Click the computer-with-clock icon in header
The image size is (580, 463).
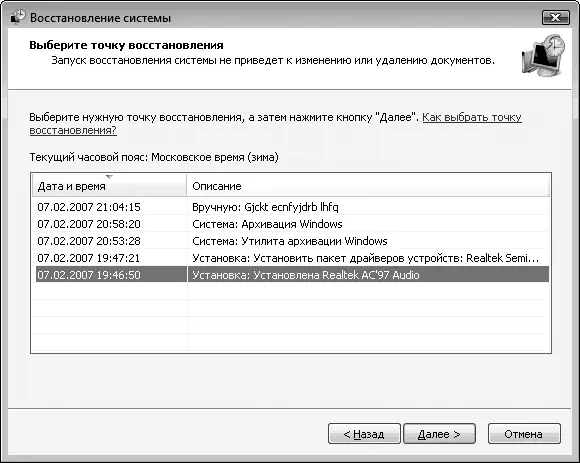(x=543, y=55)
